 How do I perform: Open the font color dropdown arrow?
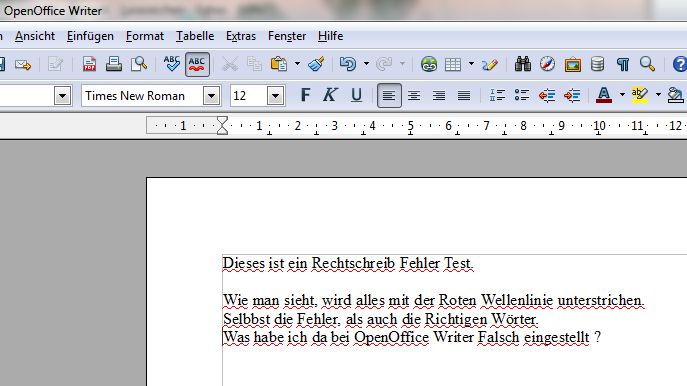click(622, 95)
